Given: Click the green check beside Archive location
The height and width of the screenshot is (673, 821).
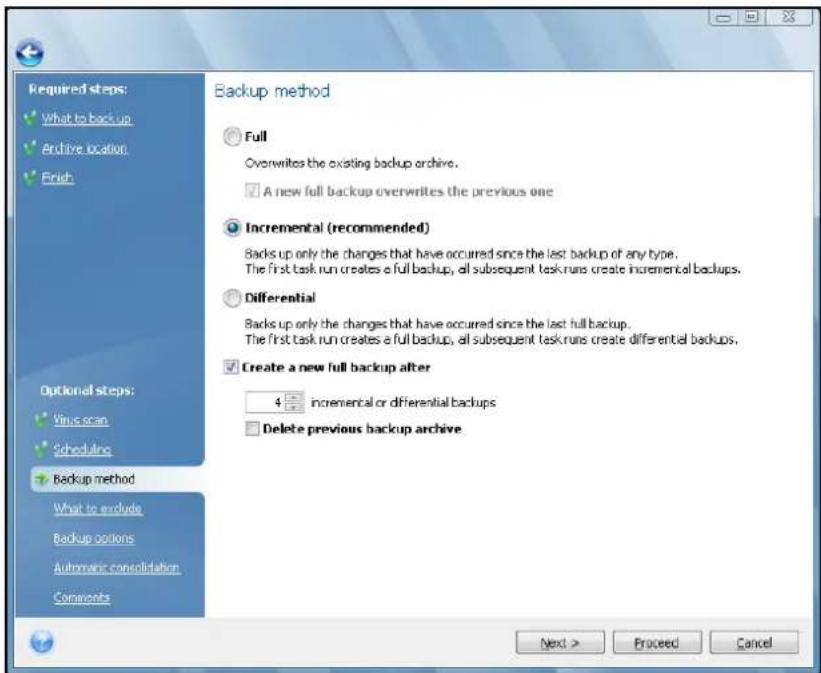Looking at the screenshot, I should [30, 148].
